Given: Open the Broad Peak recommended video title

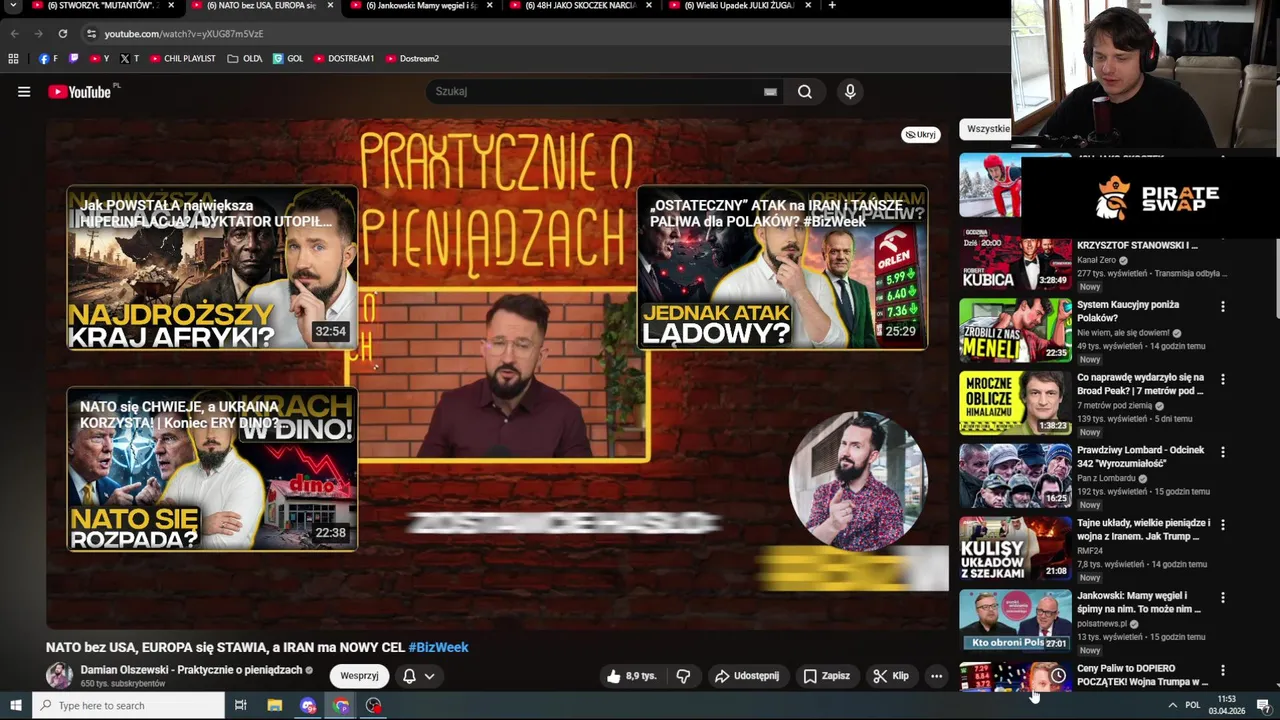Looking at the screenshot, I should [1140, 384].
